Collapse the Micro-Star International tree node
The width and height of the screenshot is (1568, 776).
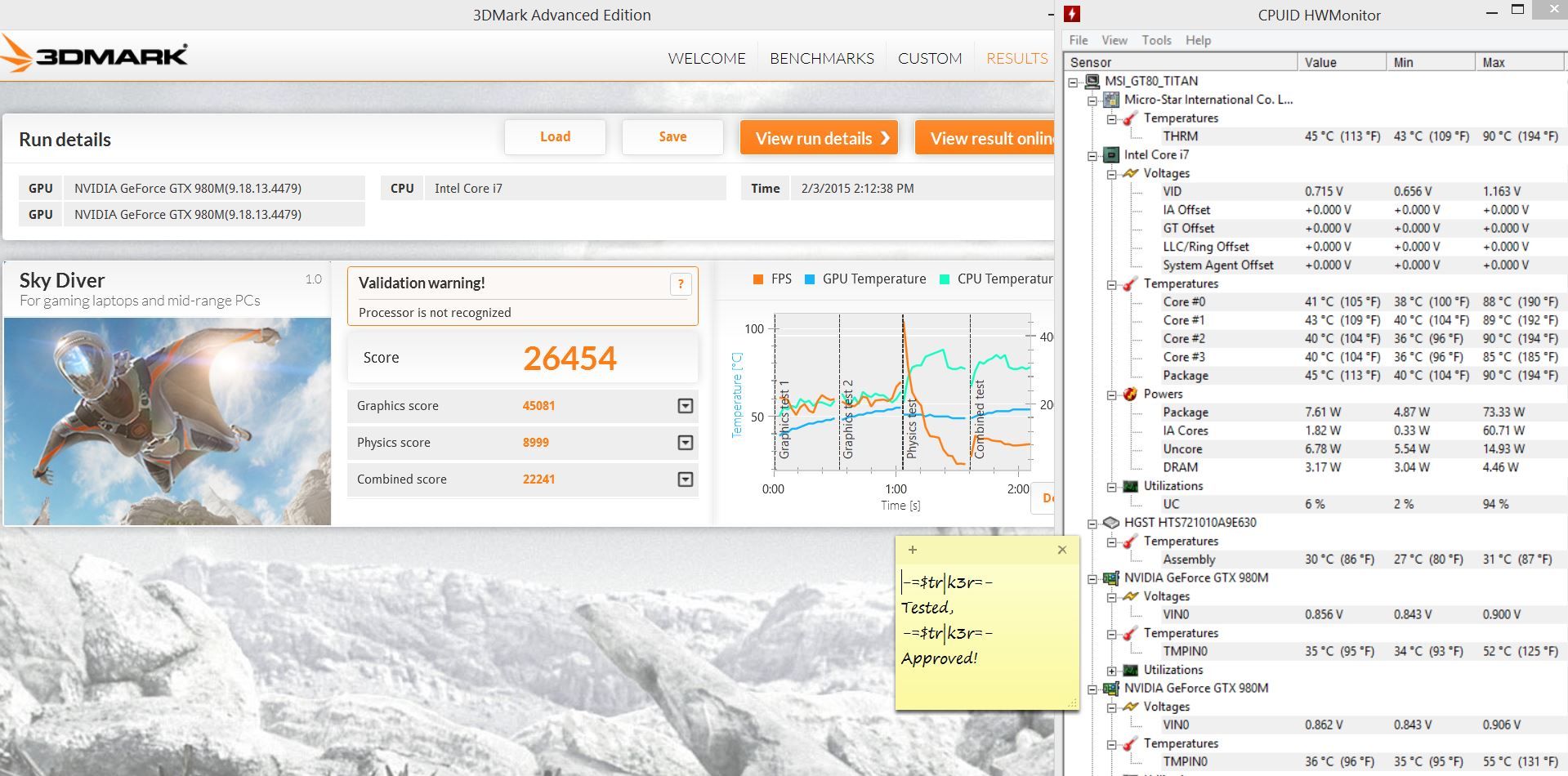point(1092,100)
